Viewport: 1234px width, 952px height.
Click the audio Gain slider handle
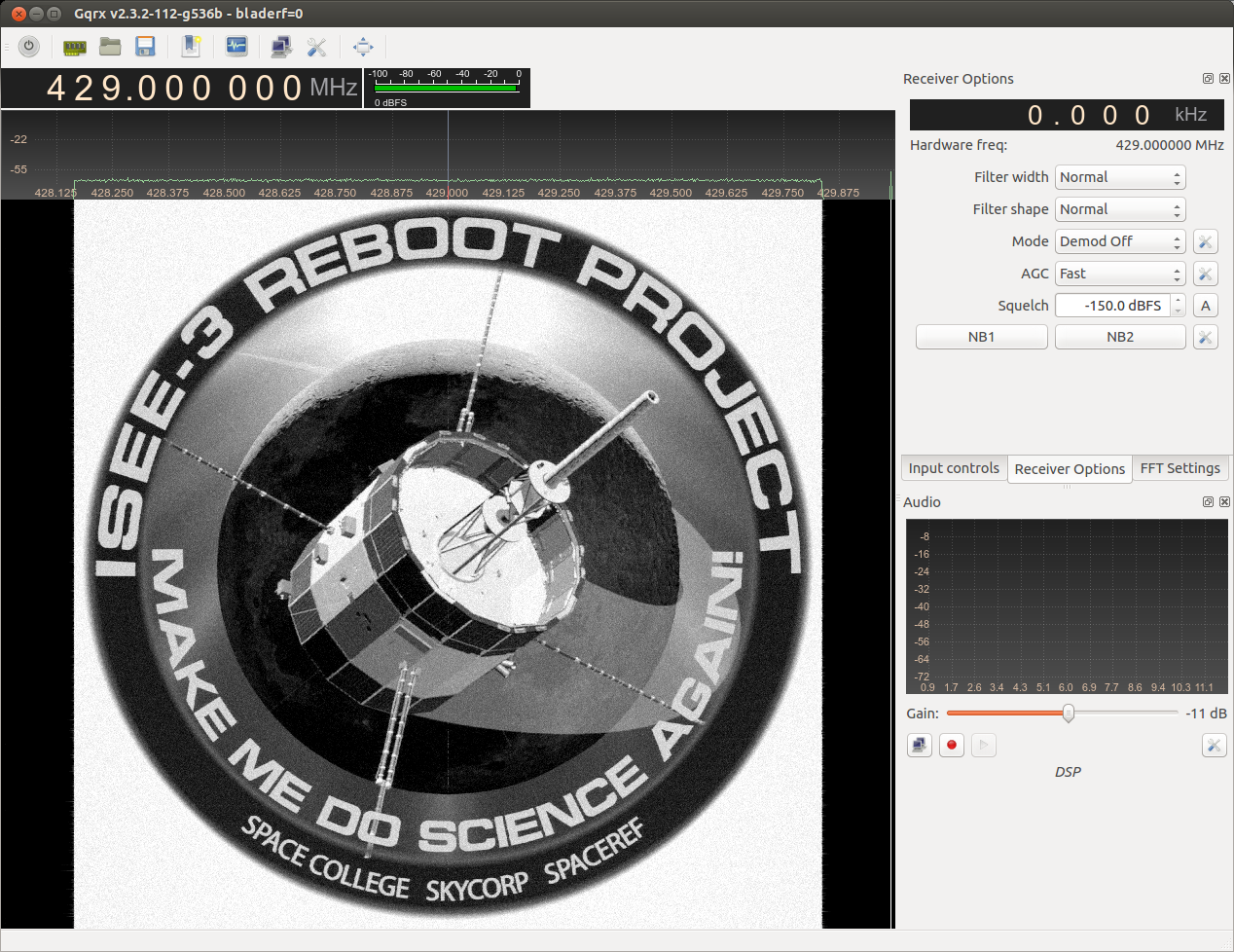coord(1068,714)
